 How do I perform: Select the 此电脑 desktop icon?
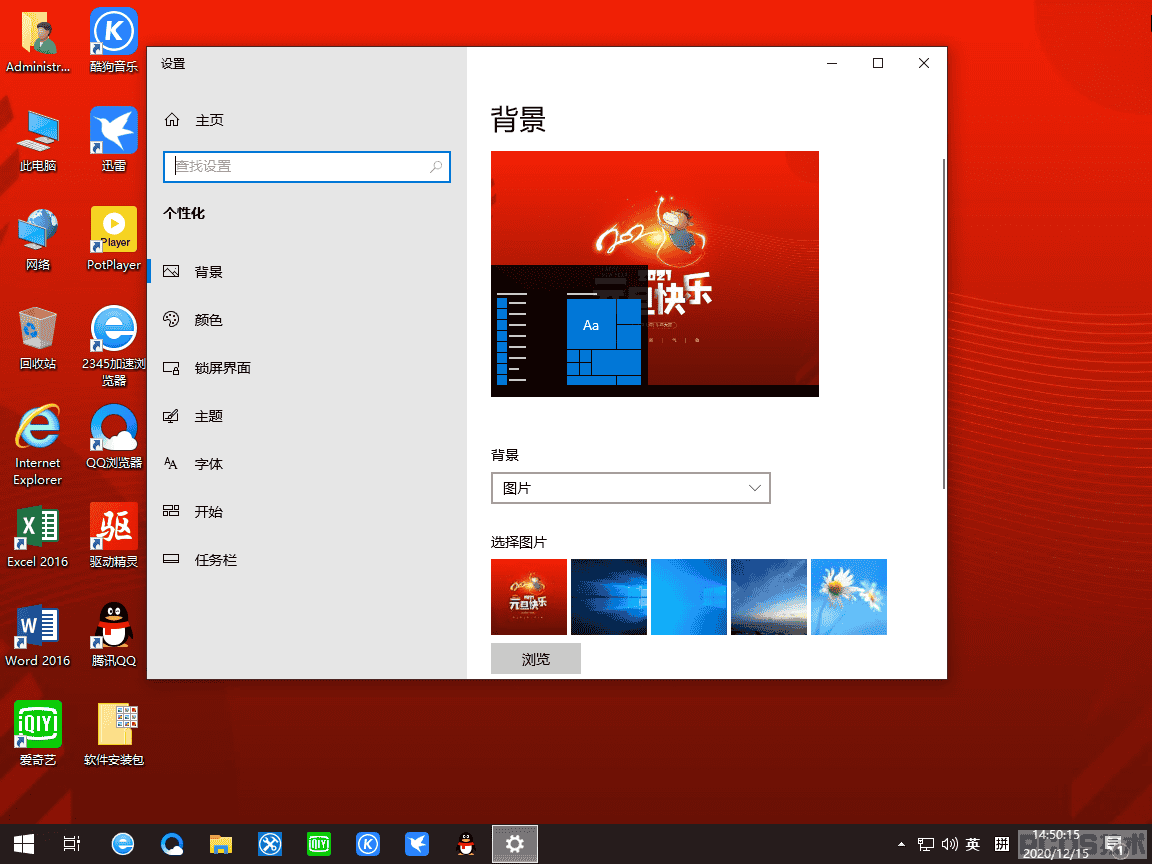[x=38, y=141]
